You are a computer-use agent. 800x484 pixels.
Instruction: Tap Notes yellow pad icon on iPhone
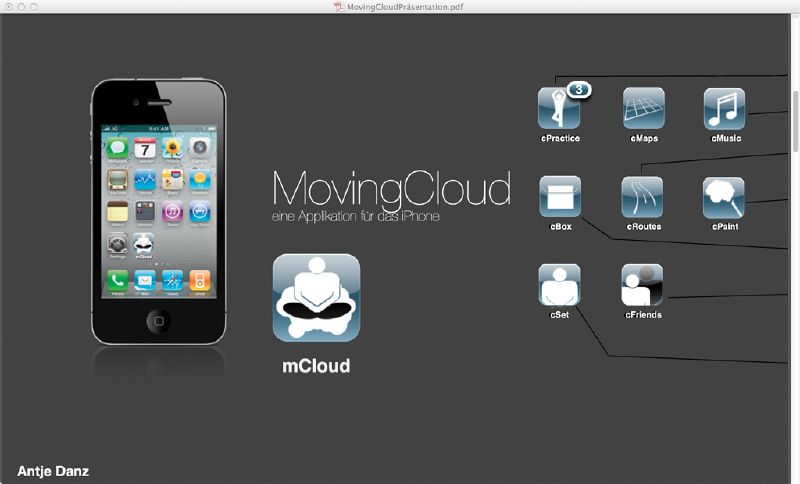(117, 211)
